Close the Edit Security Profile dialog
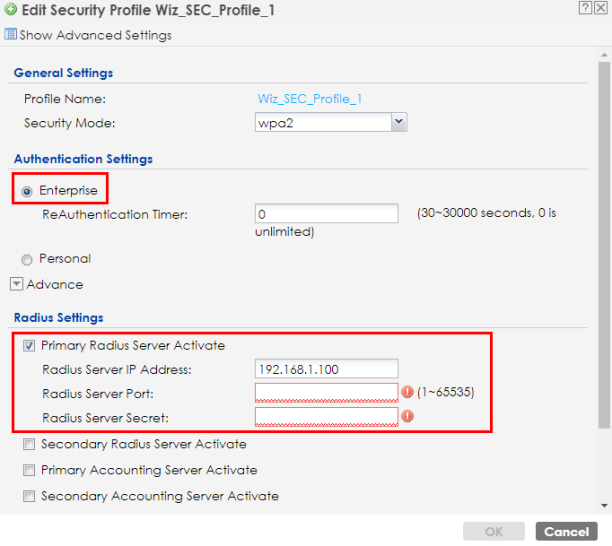The height and width of the screenshot is (546, 612). pos(600,9)
